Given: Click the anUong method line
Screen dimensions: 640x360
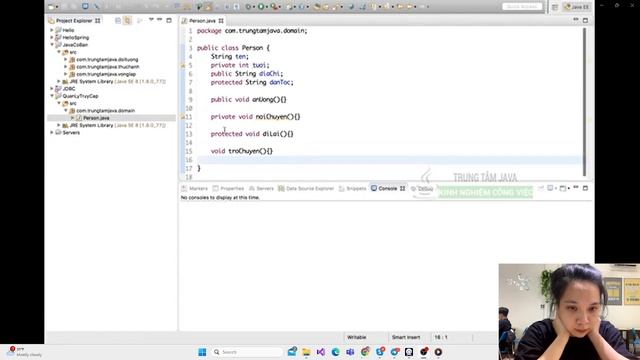Looking at the screenshot, I should click(249, 100).
